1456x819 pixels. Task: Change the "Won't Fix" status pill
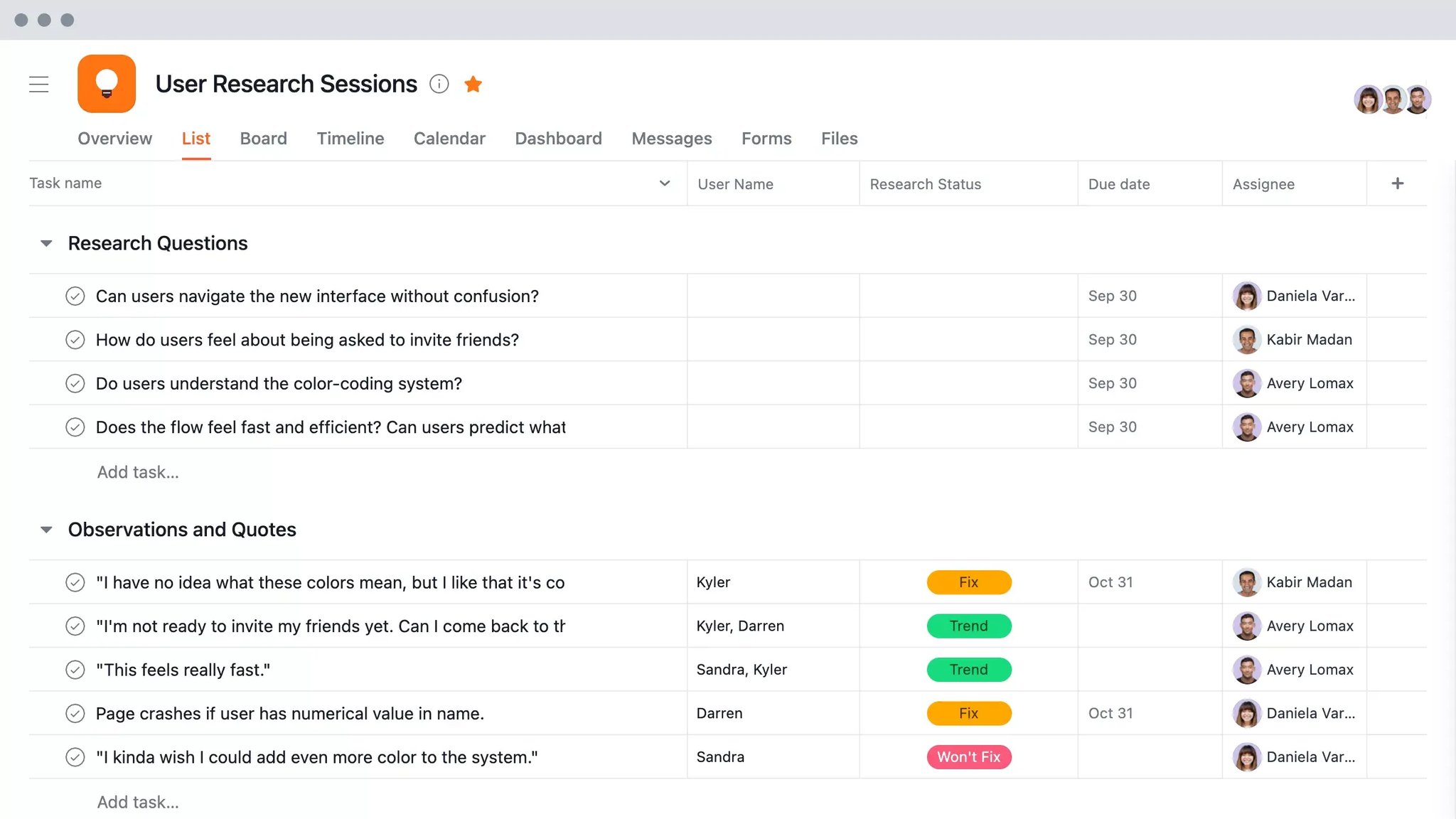tap(968, 757)
